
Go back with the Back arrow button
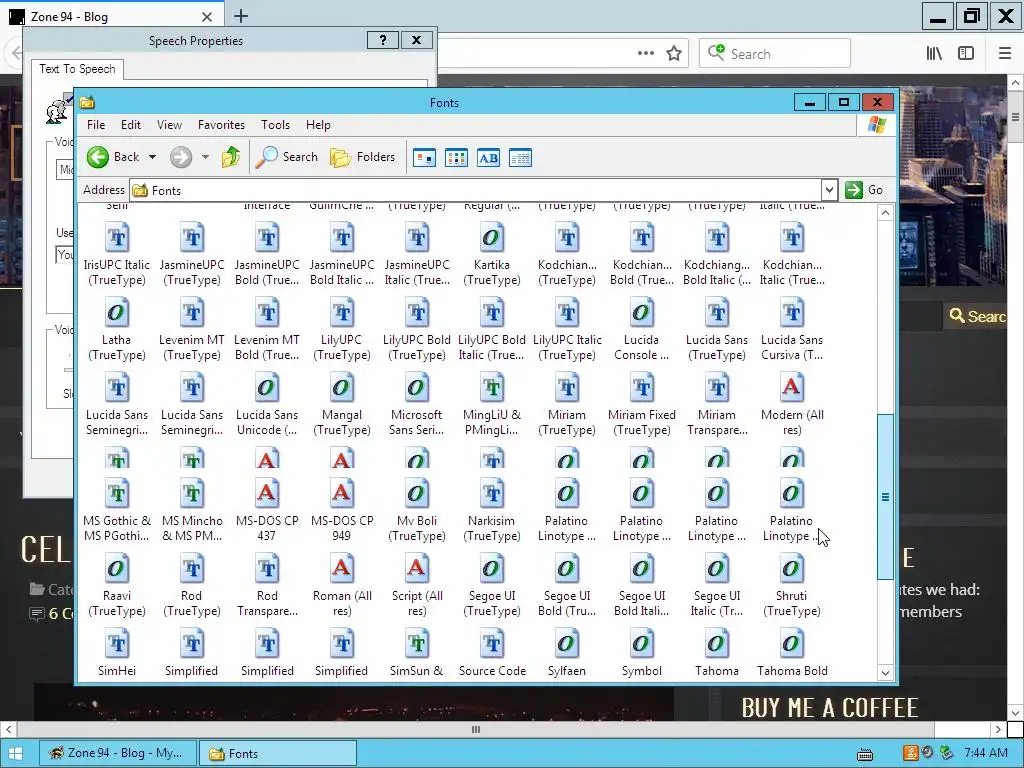point(114,157)
